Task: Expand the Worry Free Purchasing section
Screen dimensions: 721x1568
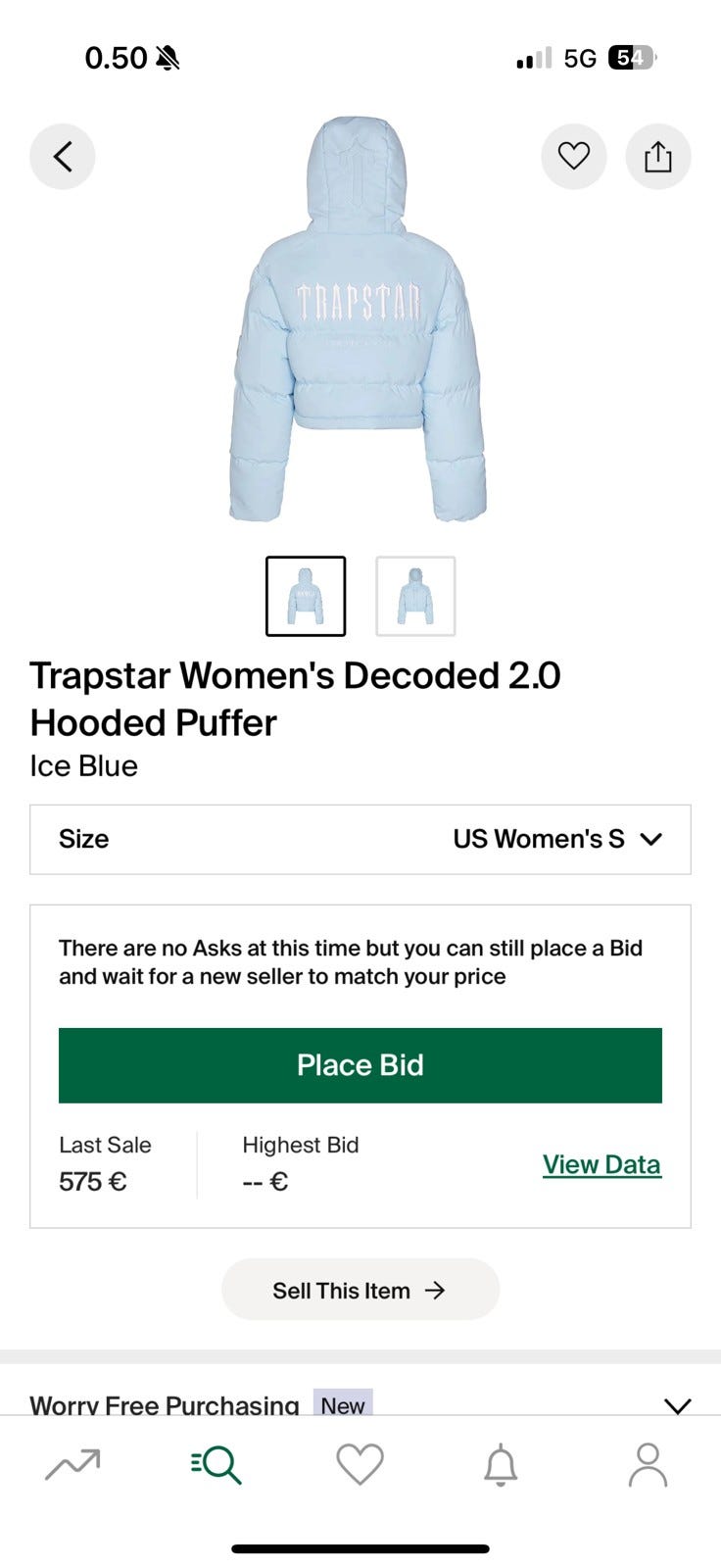Action: 677,1405
